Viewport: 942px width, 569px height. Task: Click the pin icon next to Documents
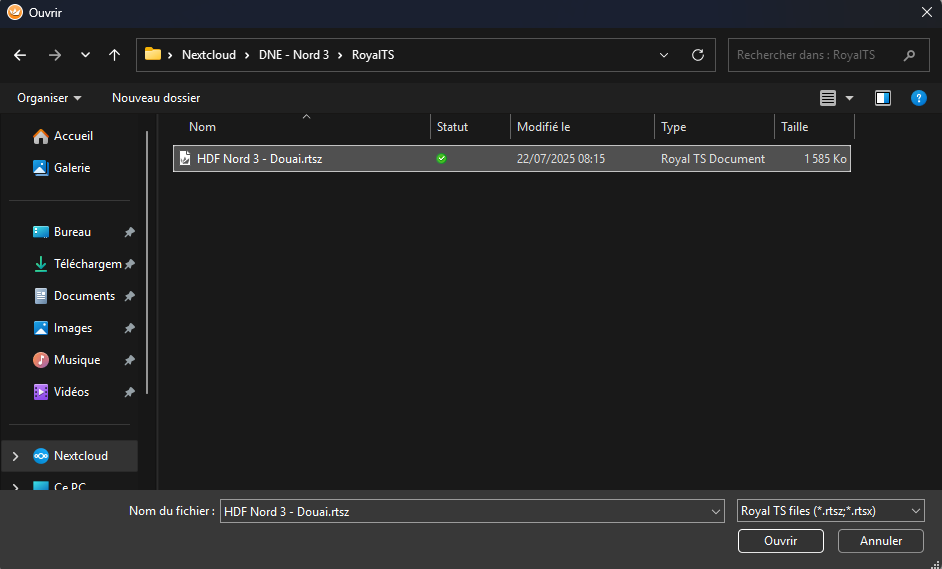pyautogui.click(x=129, y=296)
